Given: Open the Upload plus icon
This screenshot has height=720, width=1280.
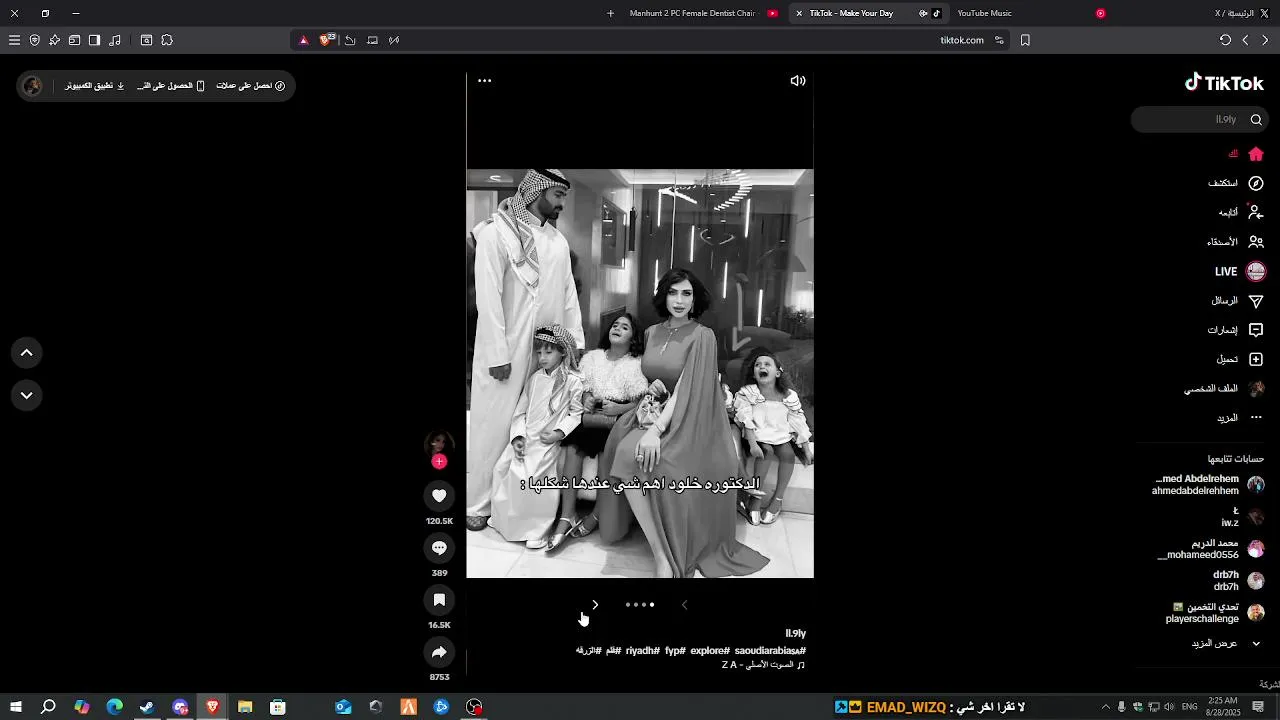Looking at the screenshot, I should (1256, 359).
